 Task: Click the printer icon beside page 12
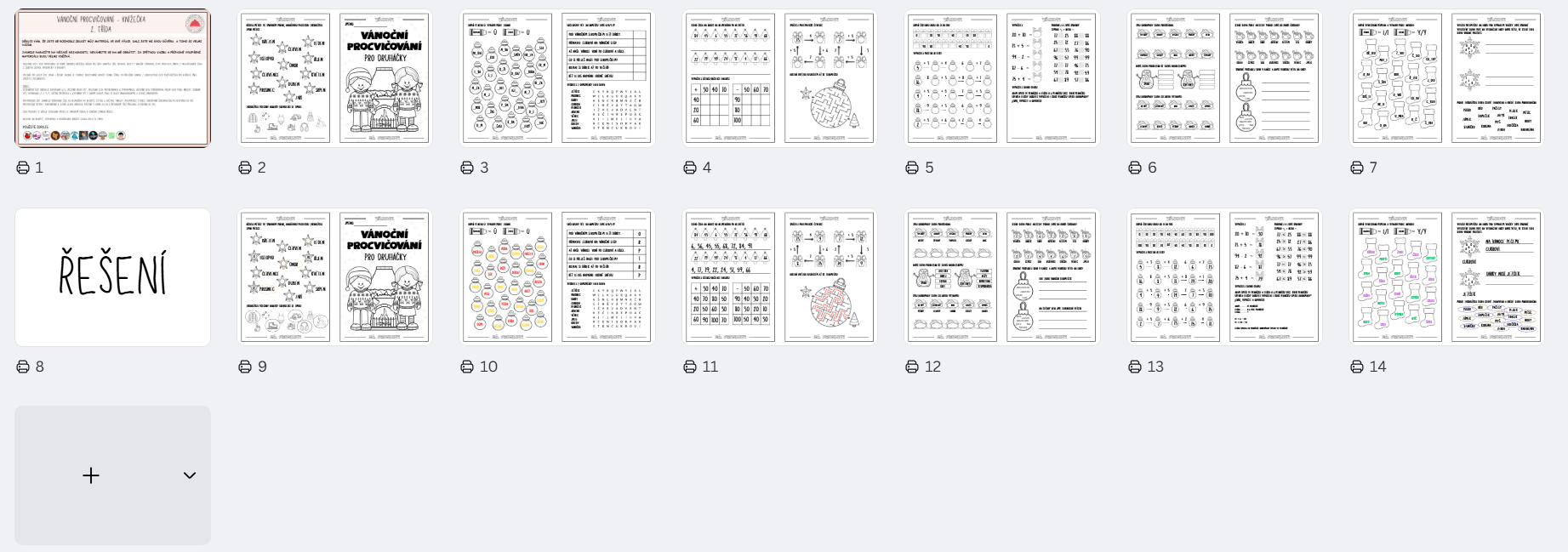[912, 367]
